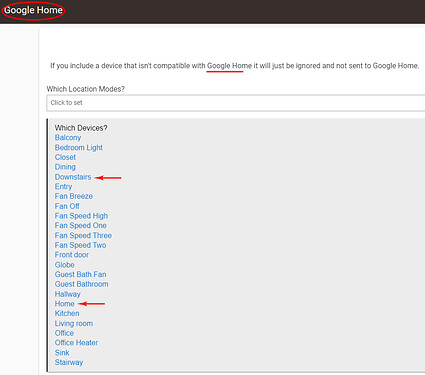
Task: Pick the Living room device
Action: click(x=74, y=323)
